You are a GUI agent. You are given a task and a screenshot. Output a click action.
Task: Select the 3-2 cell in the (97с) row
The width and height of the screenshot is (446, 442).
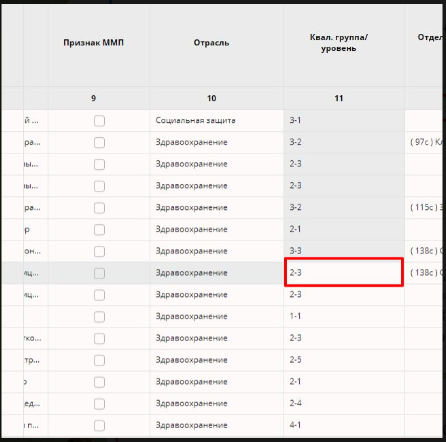click(344, 142)
